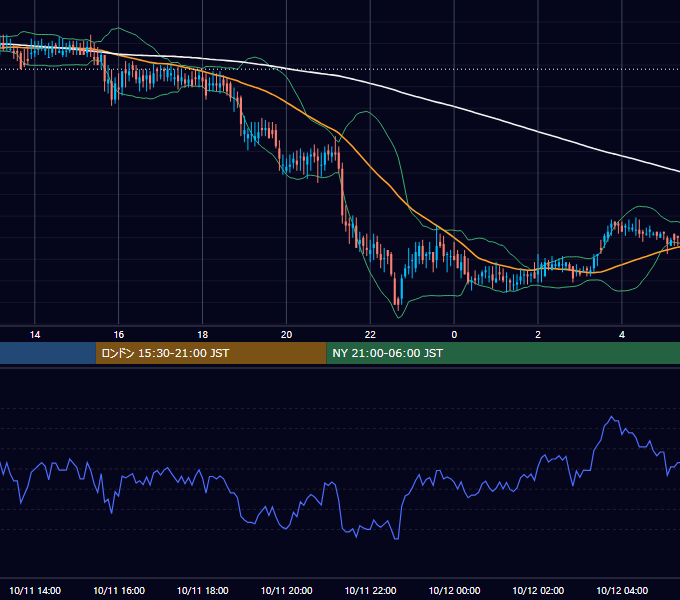Click the 10/11 20:00 date label
The height and width of the screenshot is (600, 680).
point(286,590)
